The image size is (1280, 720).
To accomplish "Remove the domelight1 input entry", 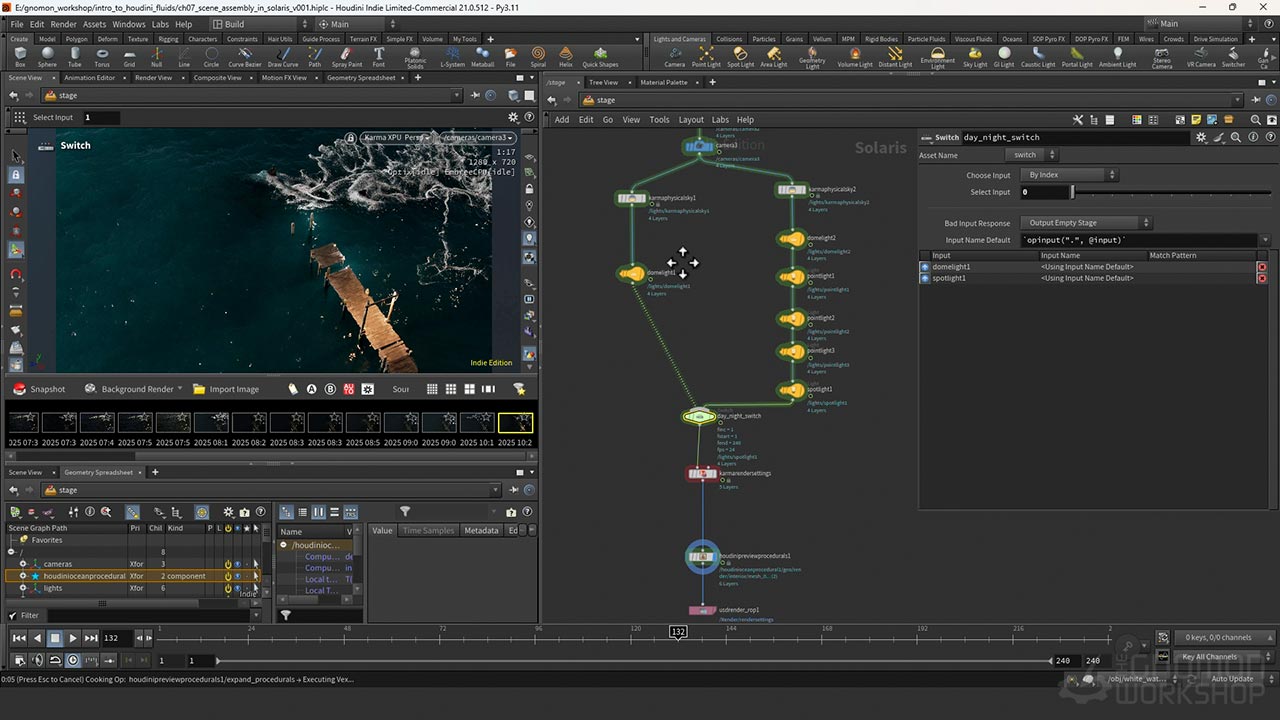I will [1262, 267].
